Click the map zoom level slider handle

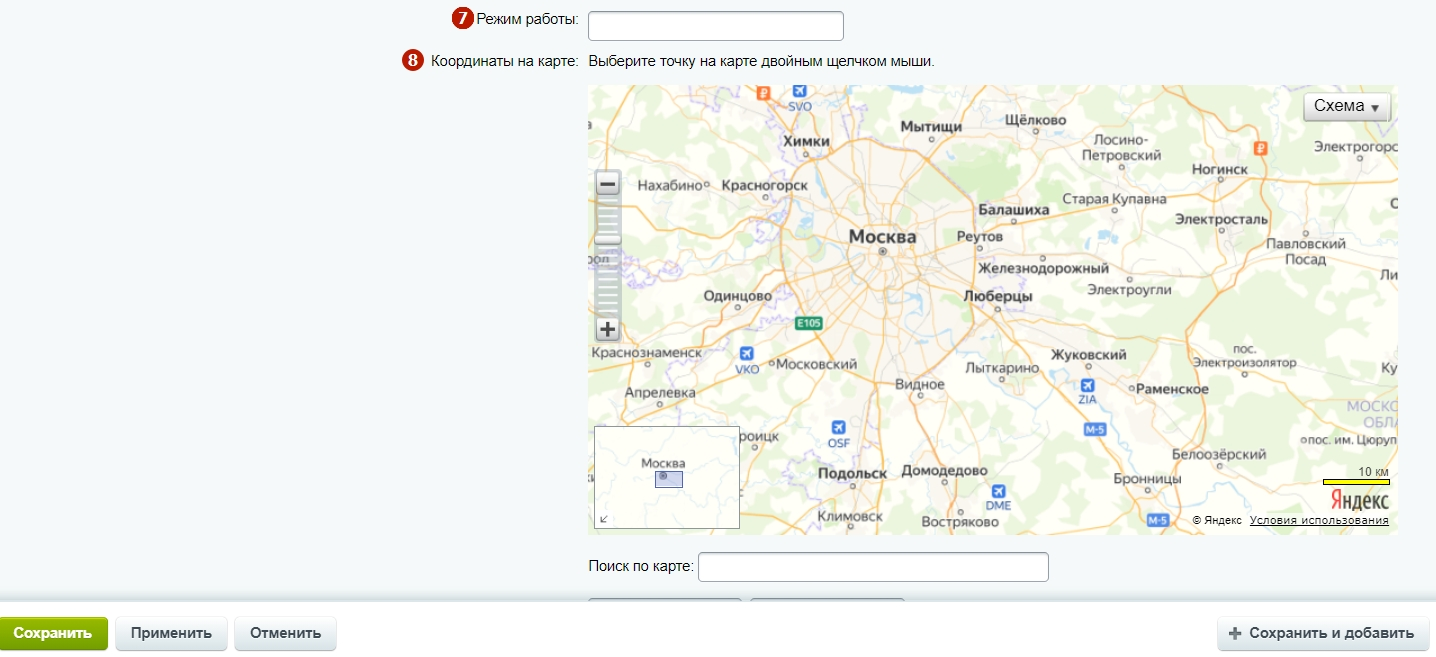tap(607, 238)
